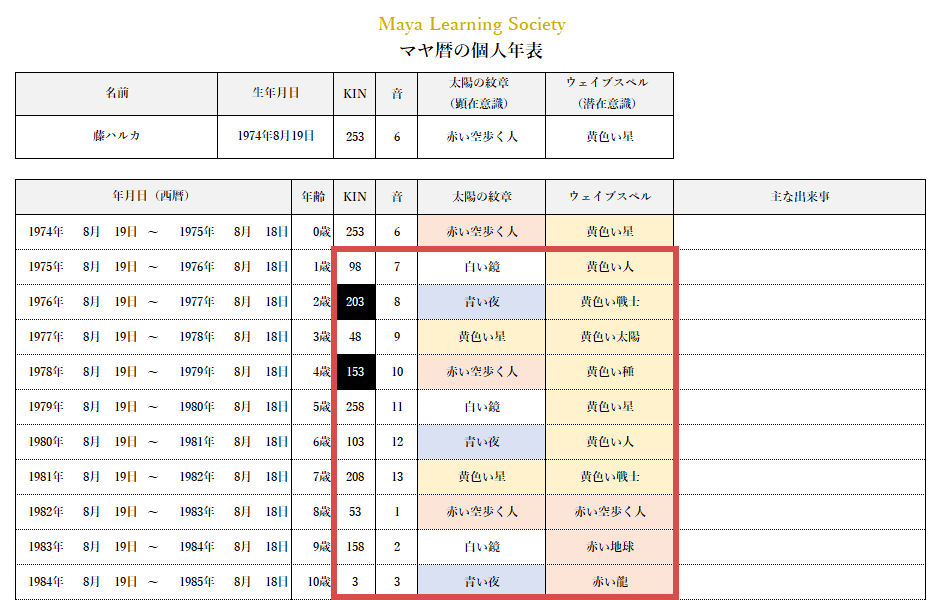Select the 黄色い太陽 wavespell cell
940x600 pixels.
[x=610, y=337]
